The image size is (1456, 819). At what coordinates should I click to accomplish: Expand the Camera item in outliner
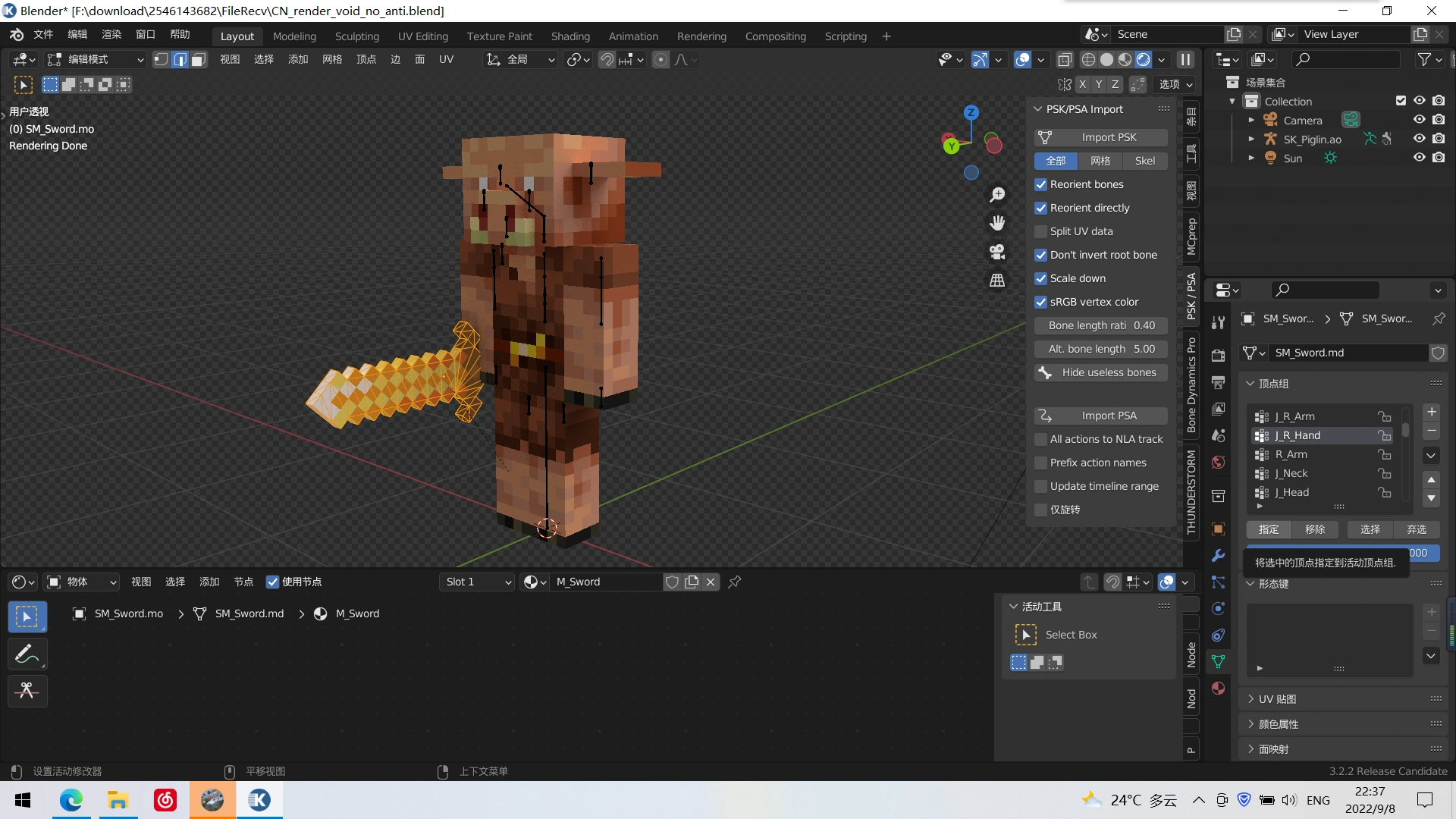pyautogui.click(x=1251, y=120)
